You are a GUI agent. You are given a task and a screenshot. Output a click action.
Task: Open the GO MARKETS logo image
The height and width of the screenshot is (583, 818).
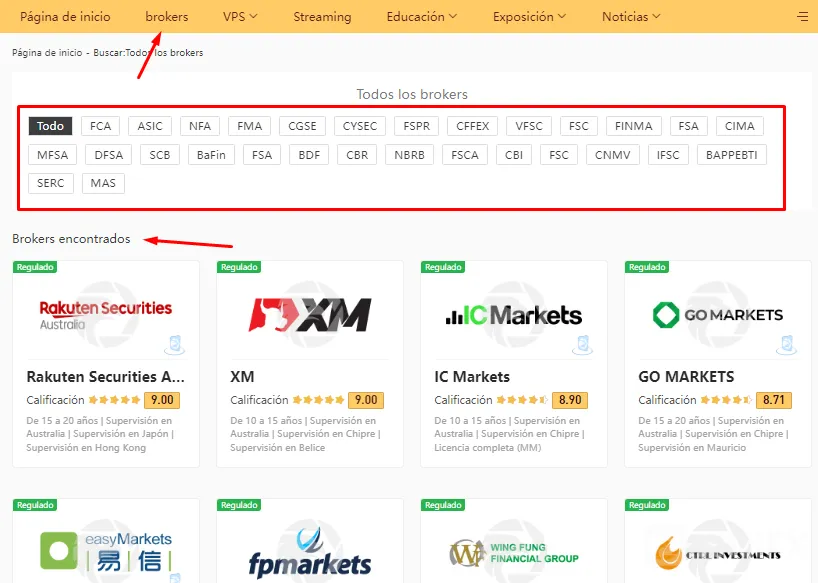pyautogui.click(x=718, y=315)
